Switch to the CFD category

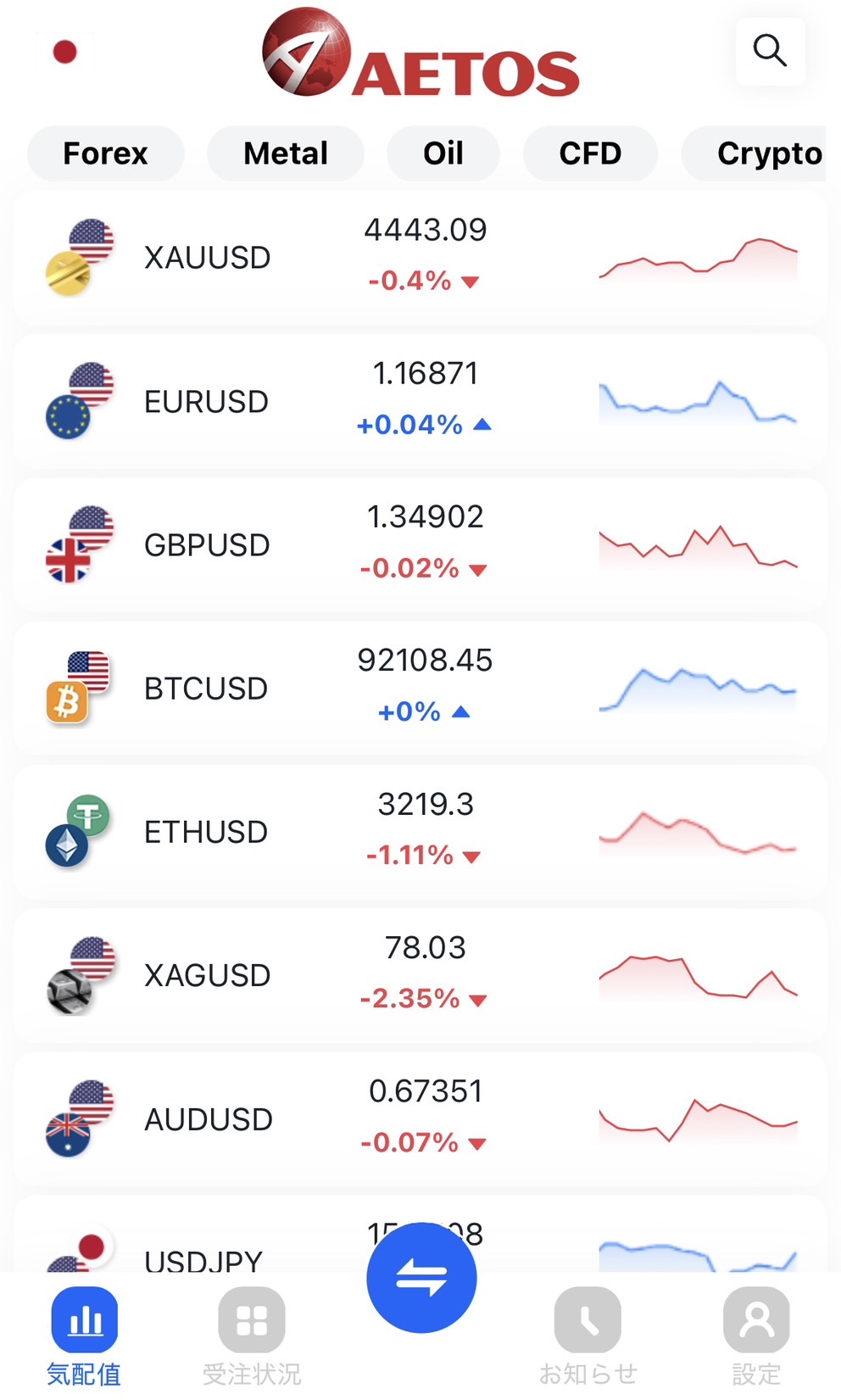coord(590,153)
